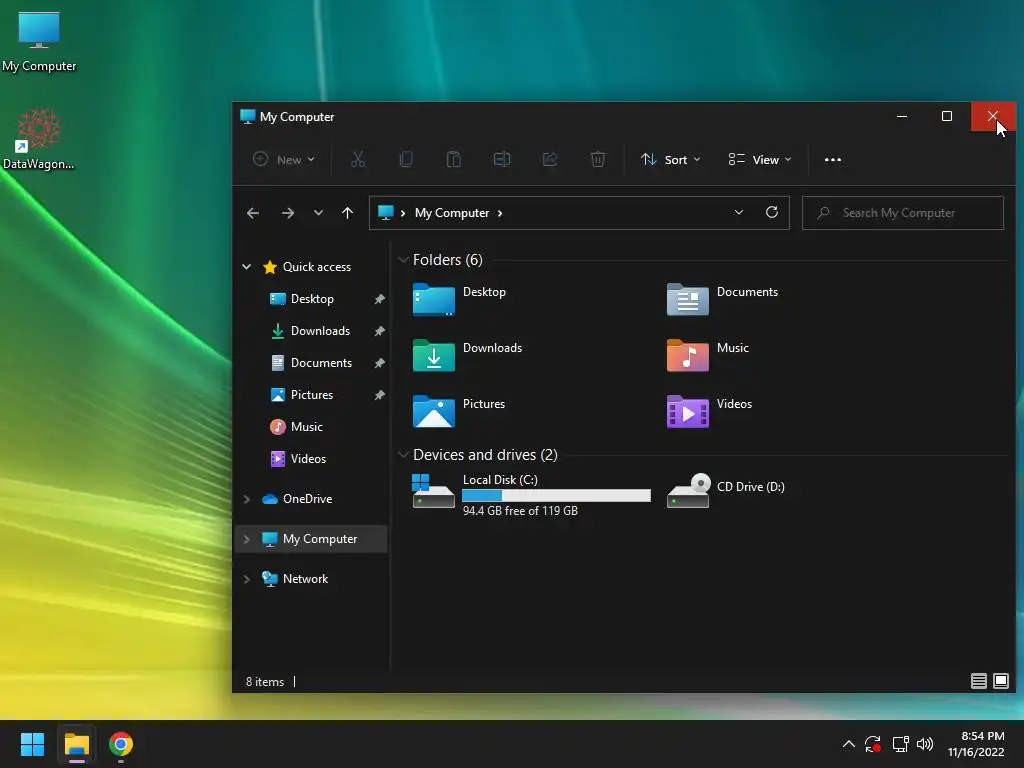Expand the OneDrive tree node

tap(247, 499)
